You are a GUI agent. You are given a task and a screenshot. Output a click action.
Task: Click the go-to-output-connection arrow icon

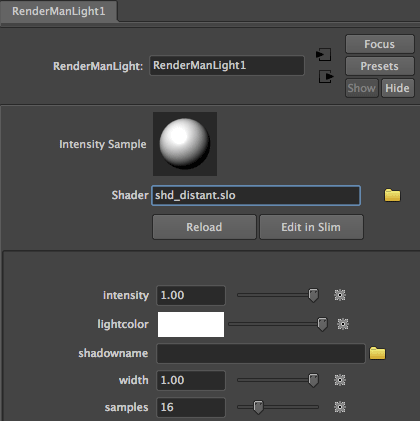click(x=326, y=77)
